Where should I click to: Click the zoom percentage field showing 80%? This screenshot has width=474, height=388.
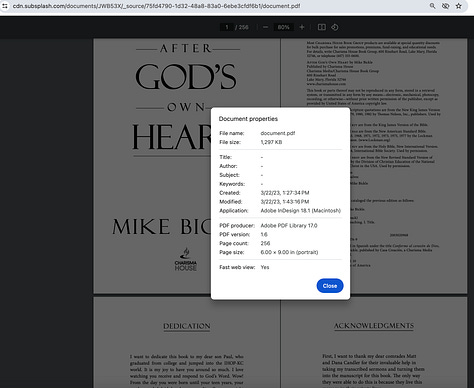tap(283, 27)
